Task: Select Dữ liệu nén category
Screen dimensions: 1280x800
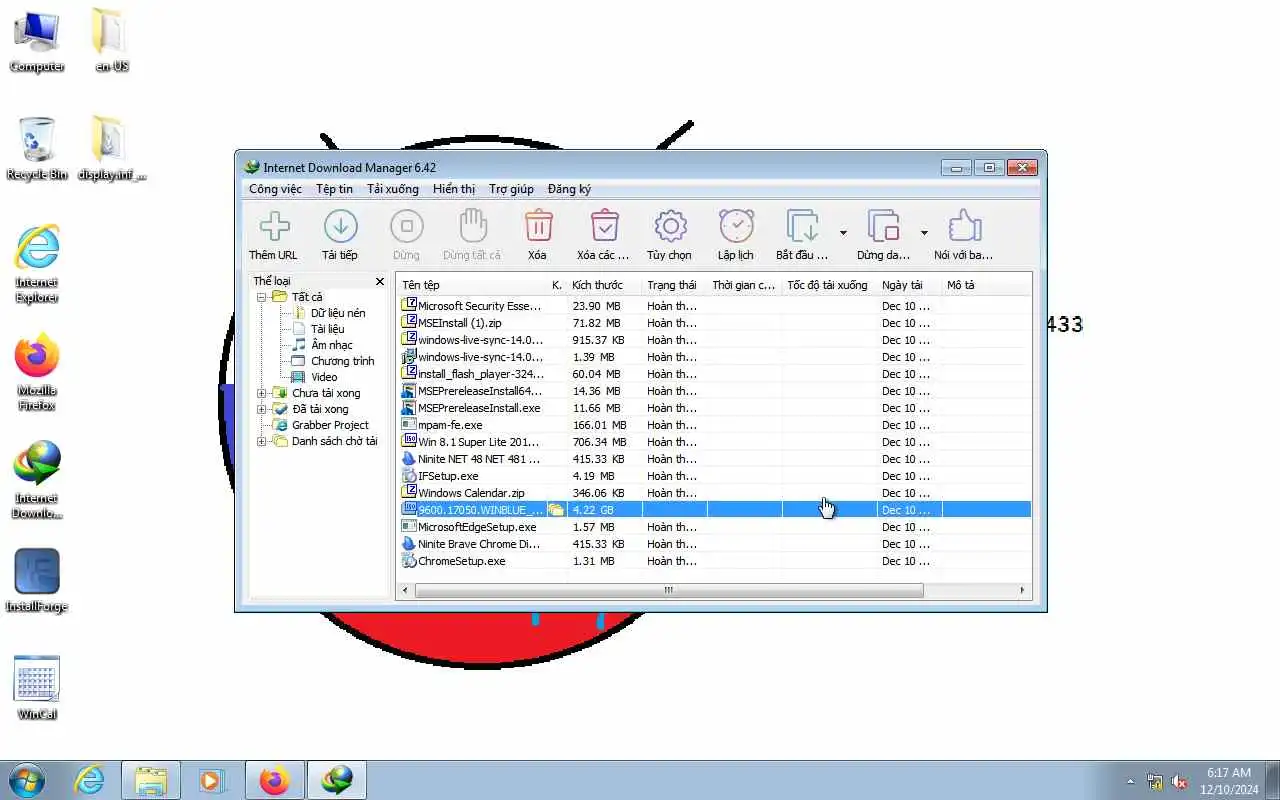Action: pyautogui.click(x=338, y=313)
